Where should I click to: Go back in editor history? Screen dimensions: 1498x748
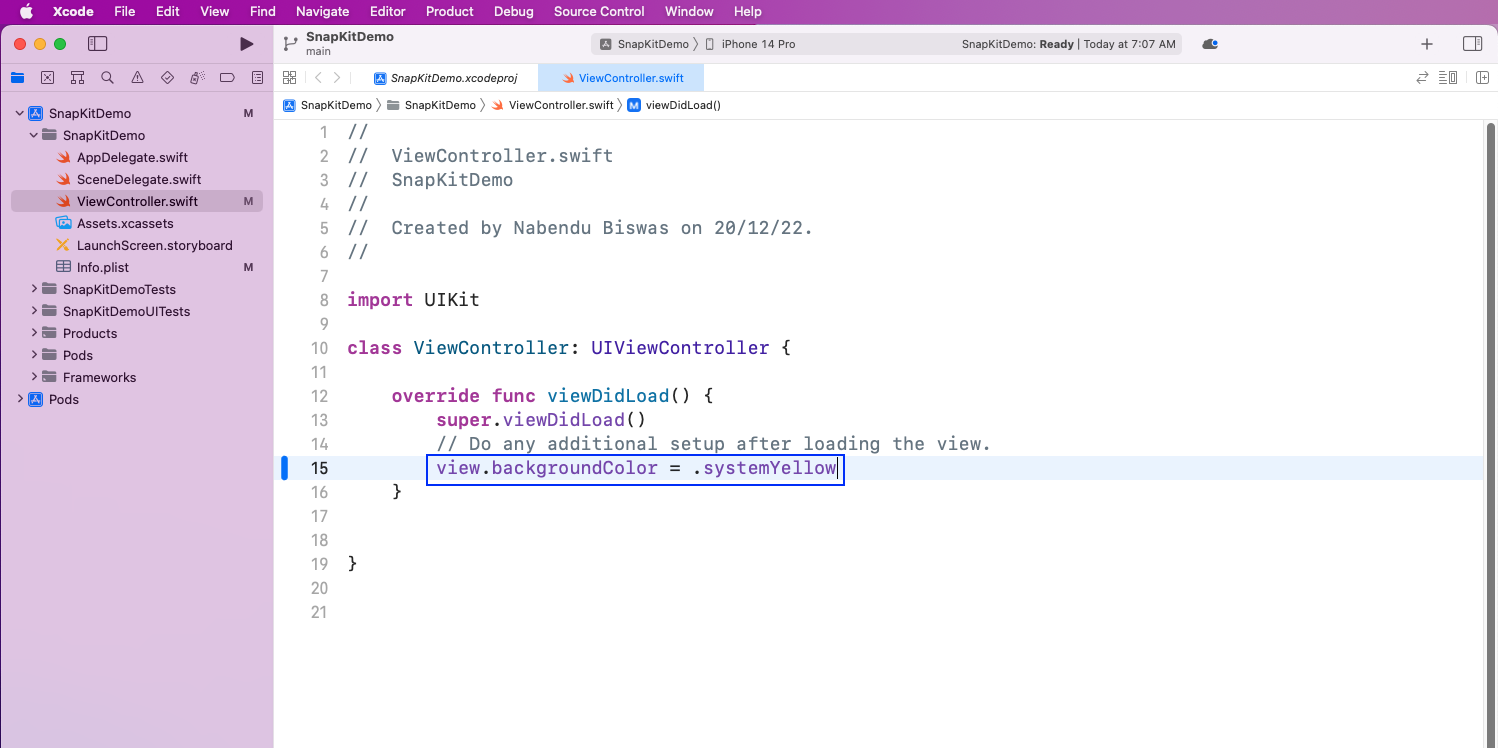click(318, 77)
